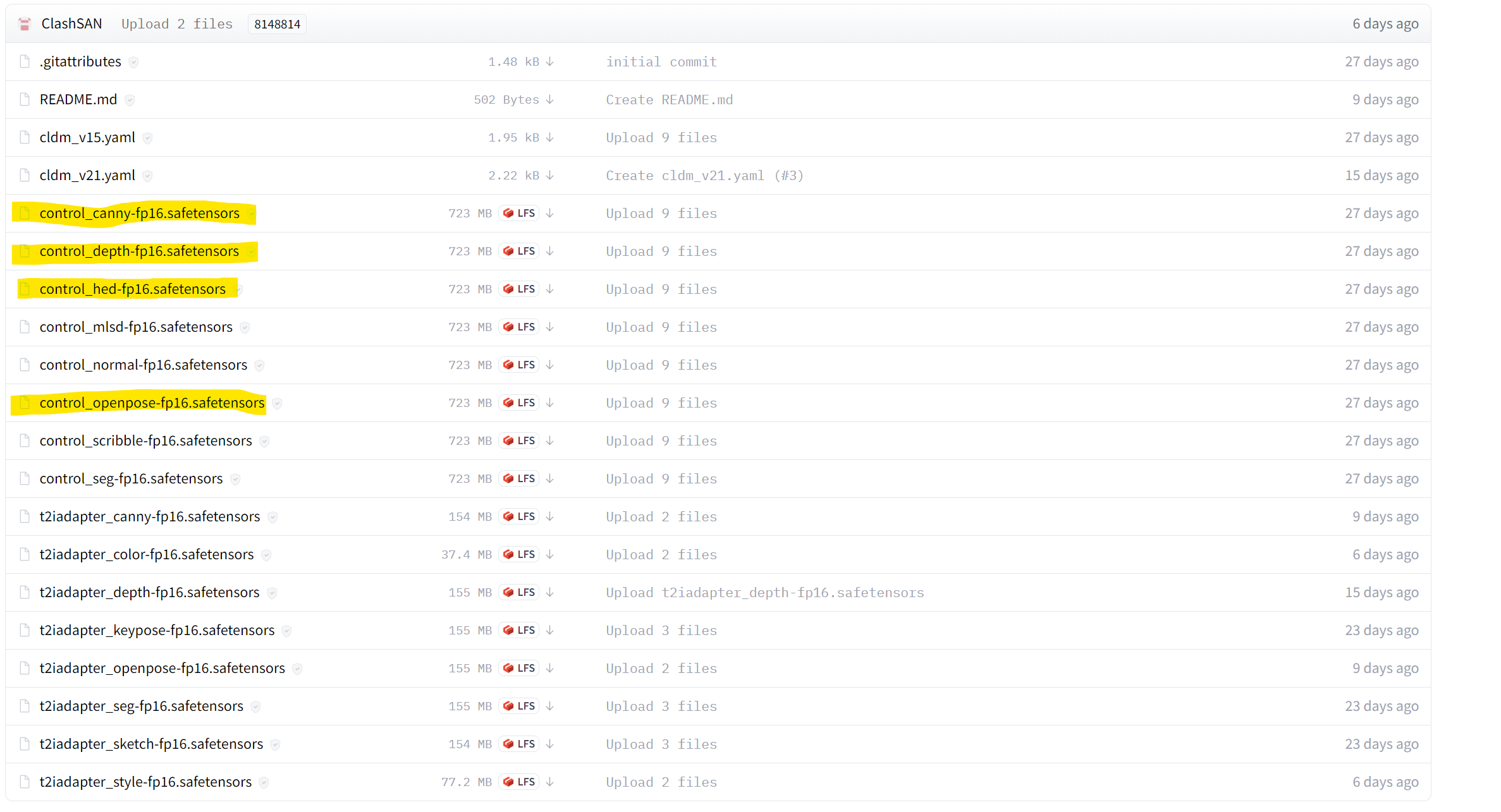Click security shield icon next to cldm_v15.yaml
Screen dimensions: 1501x812
(x=147, y=138)
